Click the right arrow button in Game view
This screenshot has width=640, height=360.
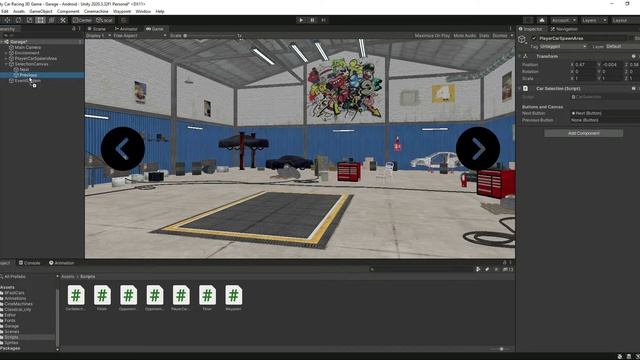(478, 149)
